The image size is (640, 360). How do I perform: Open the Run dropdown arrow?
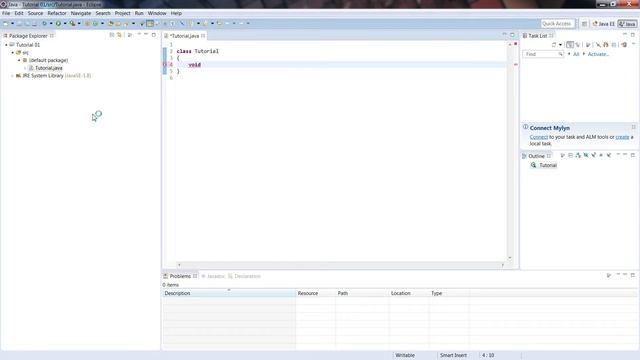point(65,24)
